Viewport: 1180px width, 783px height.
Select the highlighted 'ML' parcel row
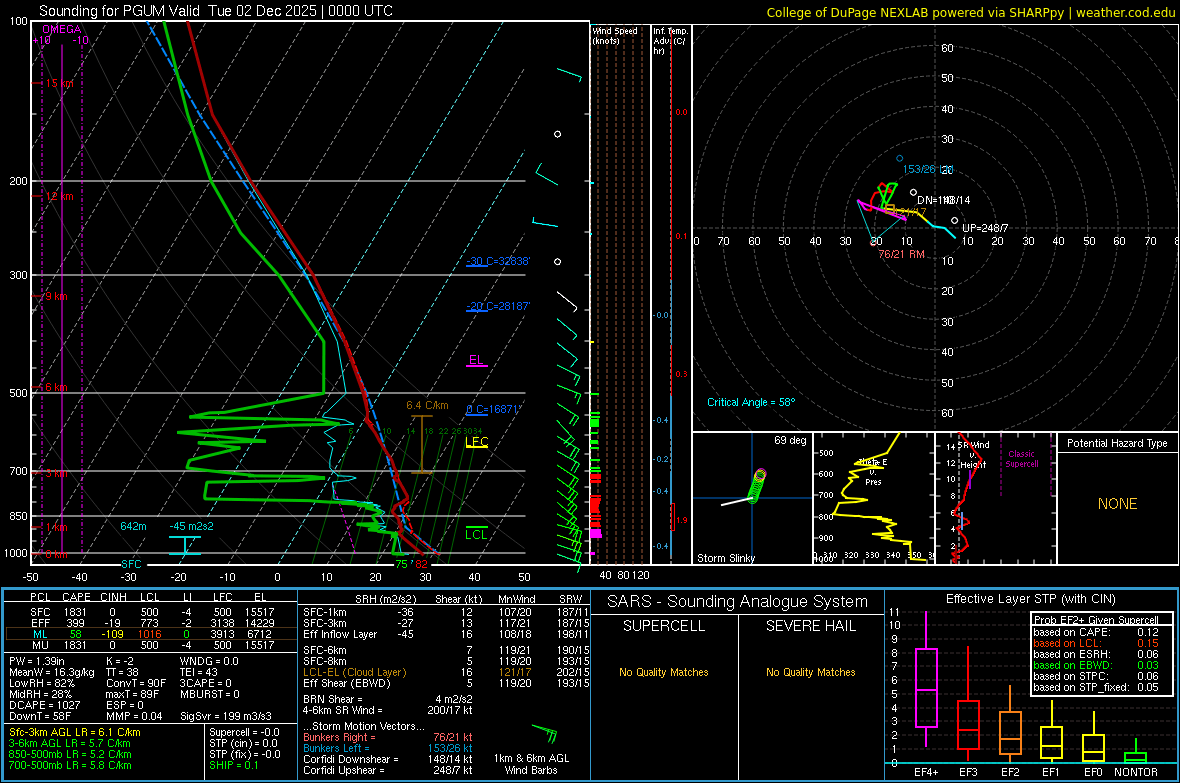(x=151, y=634)
